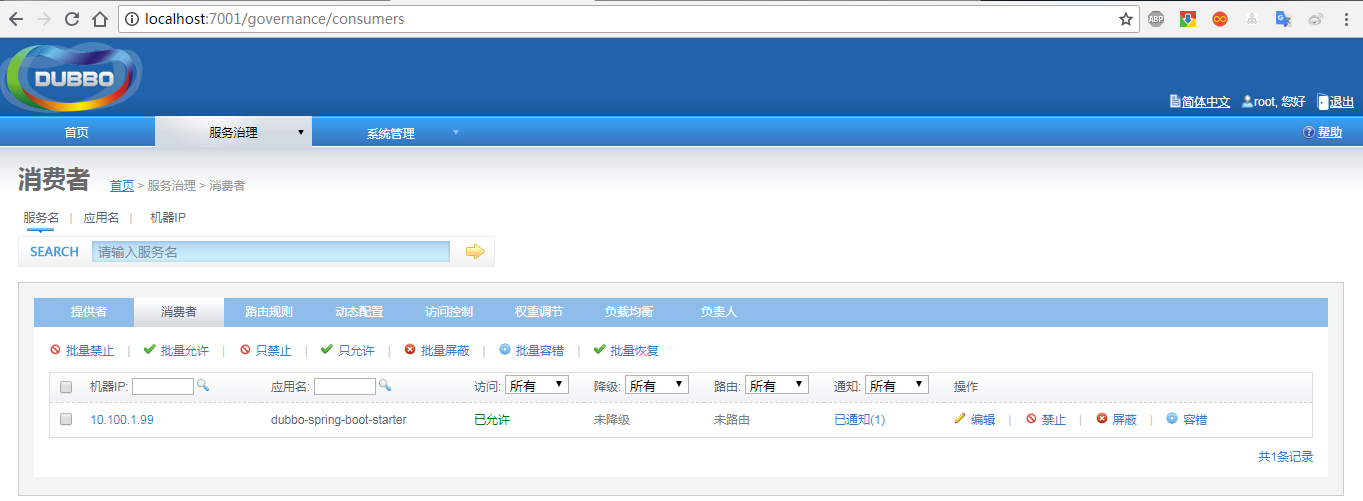Select the 应用名 search type
This screenshot has height=501, width=1363.
[101, 217]
